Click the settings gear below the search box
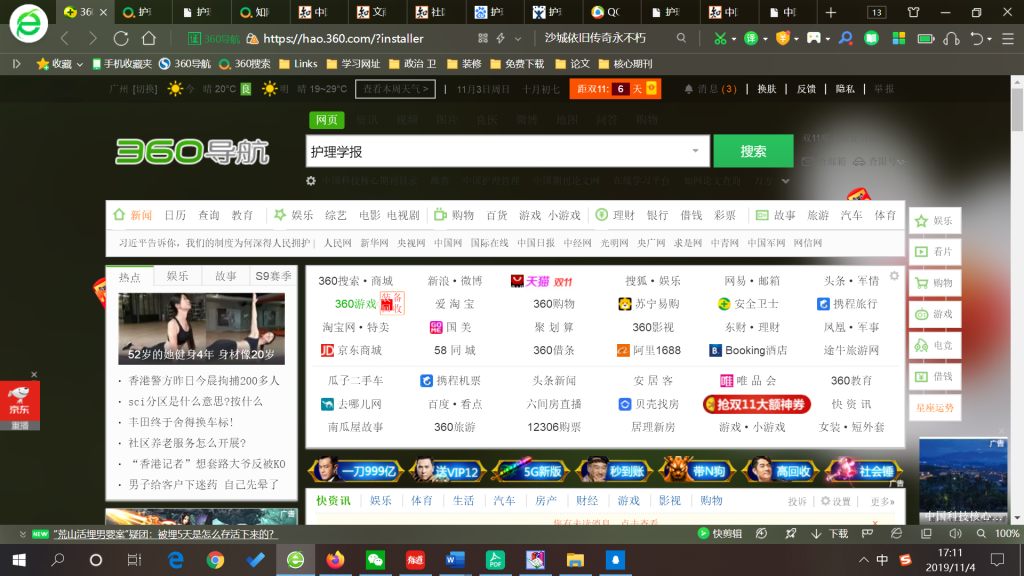 [311, 181]
